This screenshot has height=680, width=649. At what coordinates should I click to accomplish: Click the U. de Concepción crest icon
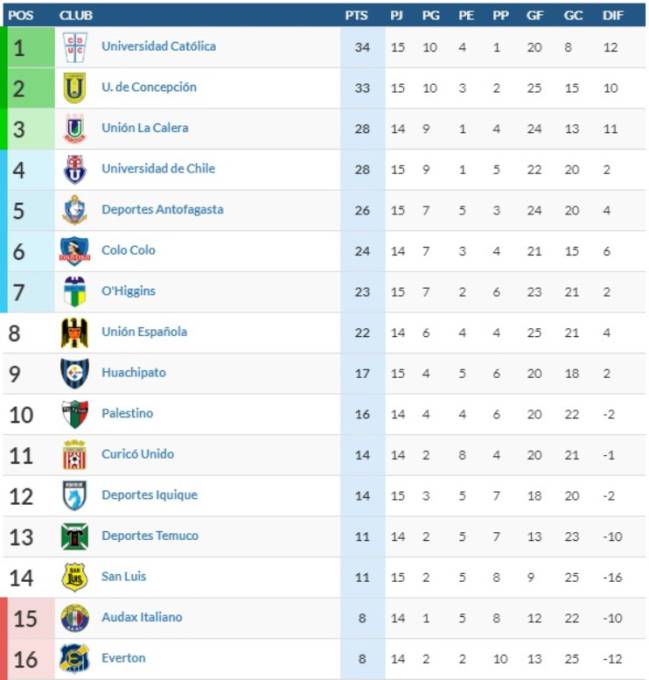click(75, 88)
